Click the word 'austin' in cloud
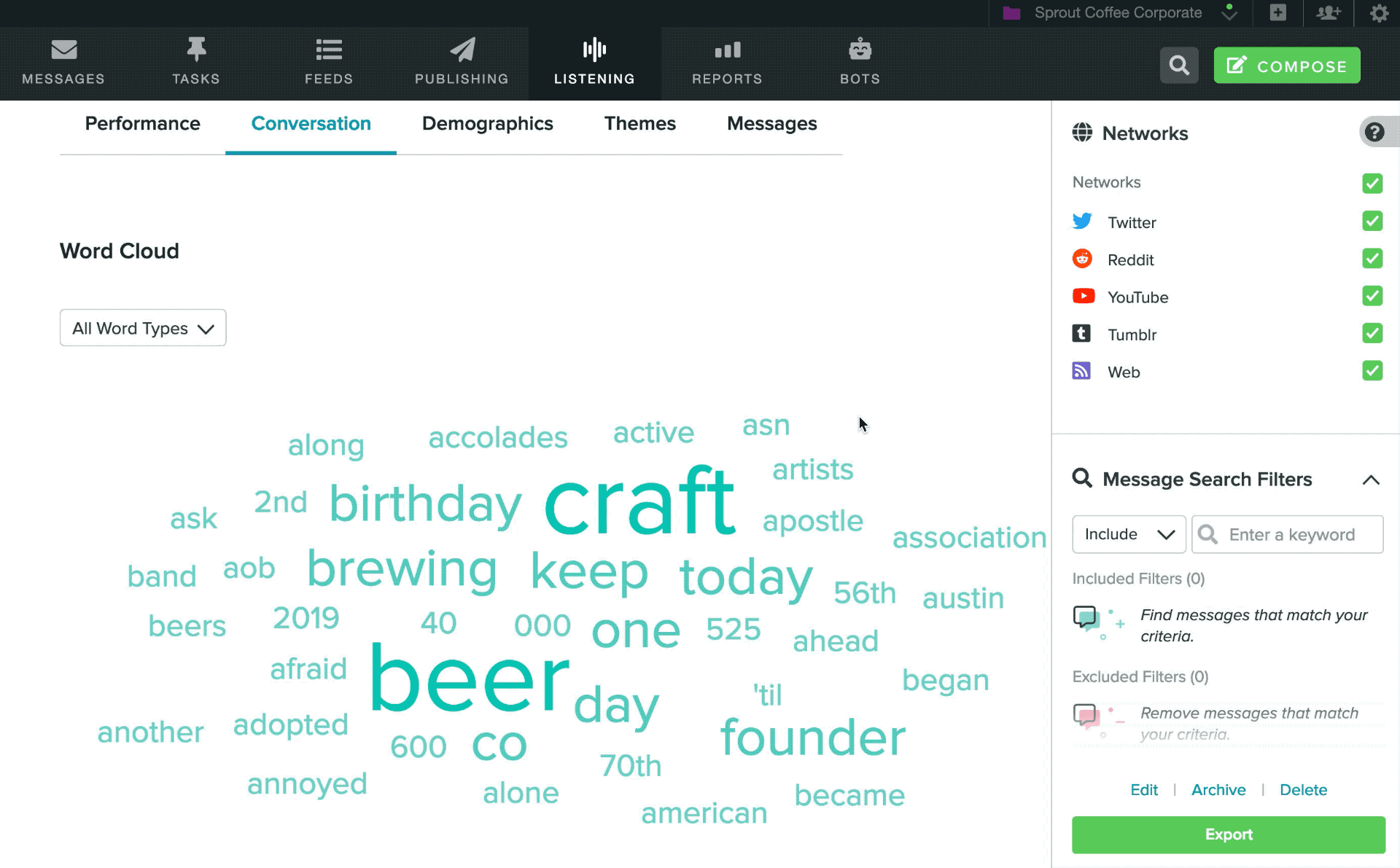The width and height of the screenshot is (1400, 868). pos(963,598)
